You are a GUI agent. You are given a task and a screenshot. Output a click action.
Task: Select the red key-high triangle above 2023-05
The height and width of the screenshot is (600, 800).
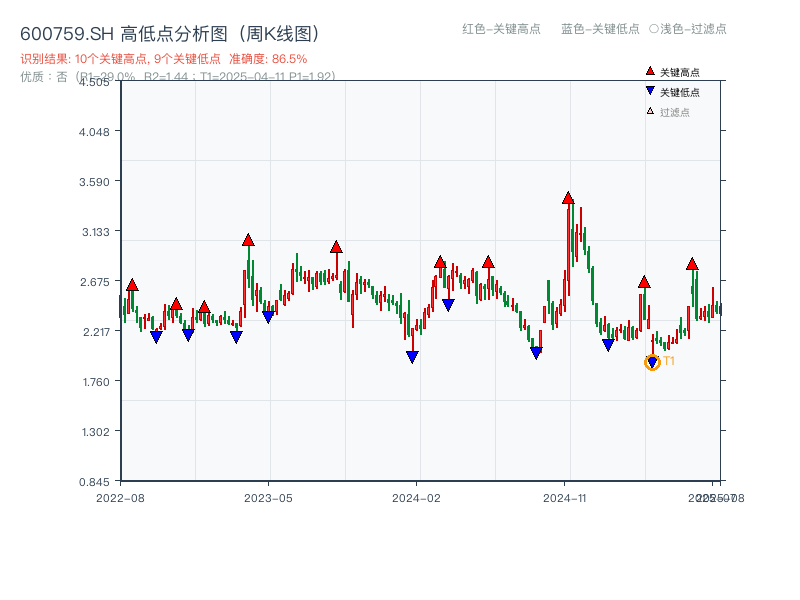tap(247, 240)
